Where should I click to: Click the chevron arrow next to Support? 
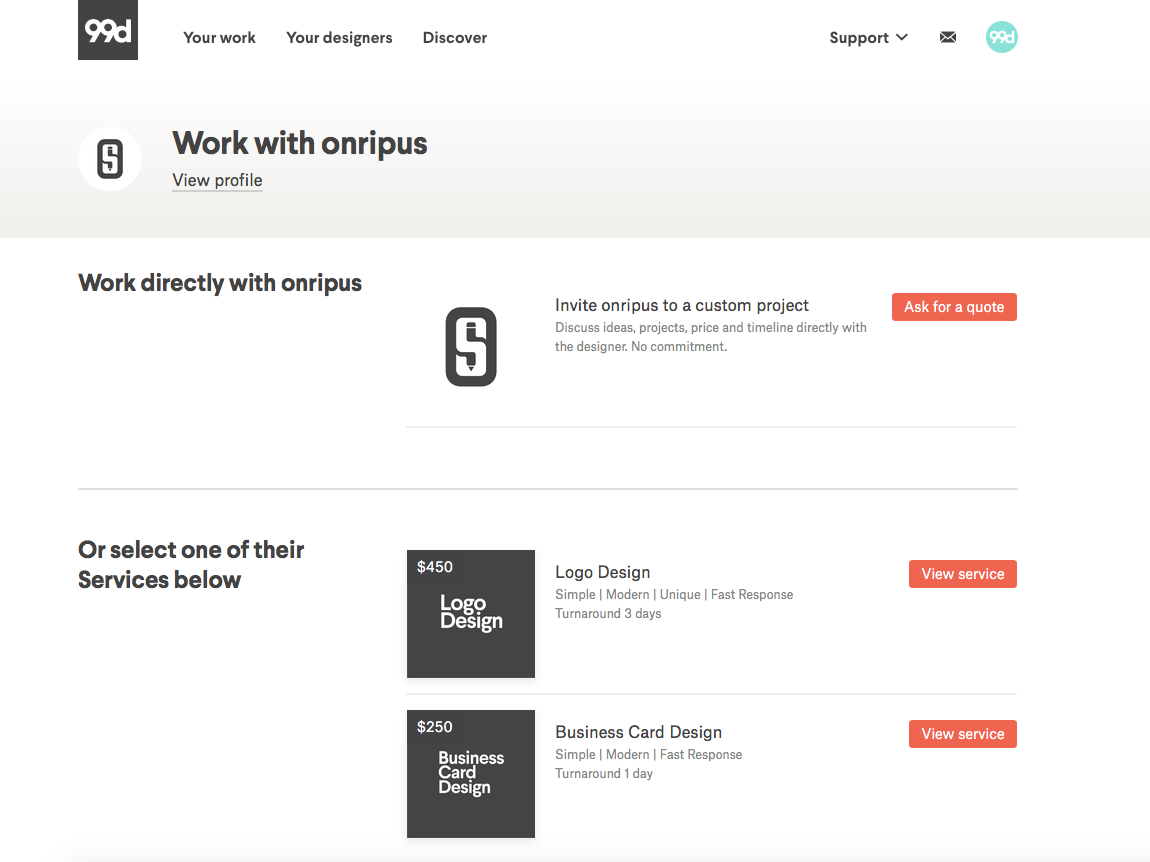[902, 38]
